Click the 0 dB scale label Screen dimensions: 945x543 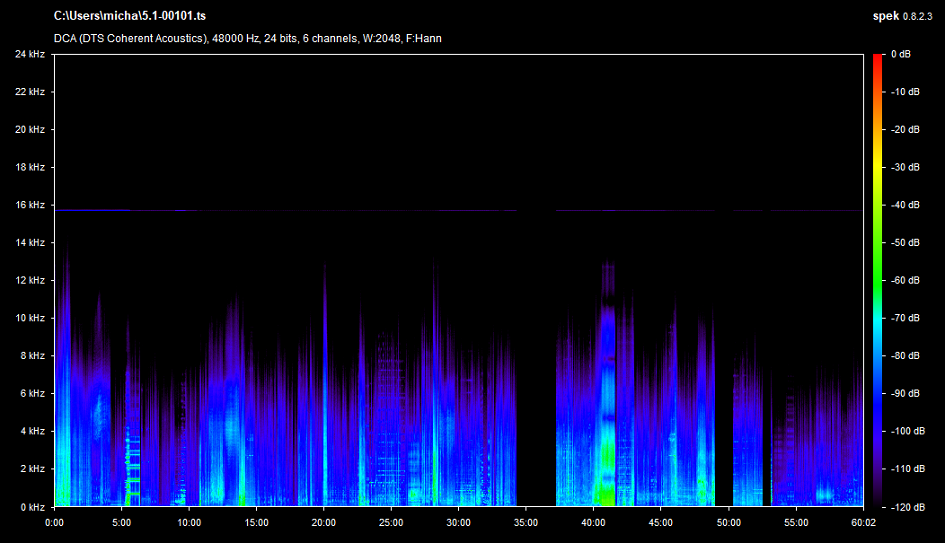point(899,54)
